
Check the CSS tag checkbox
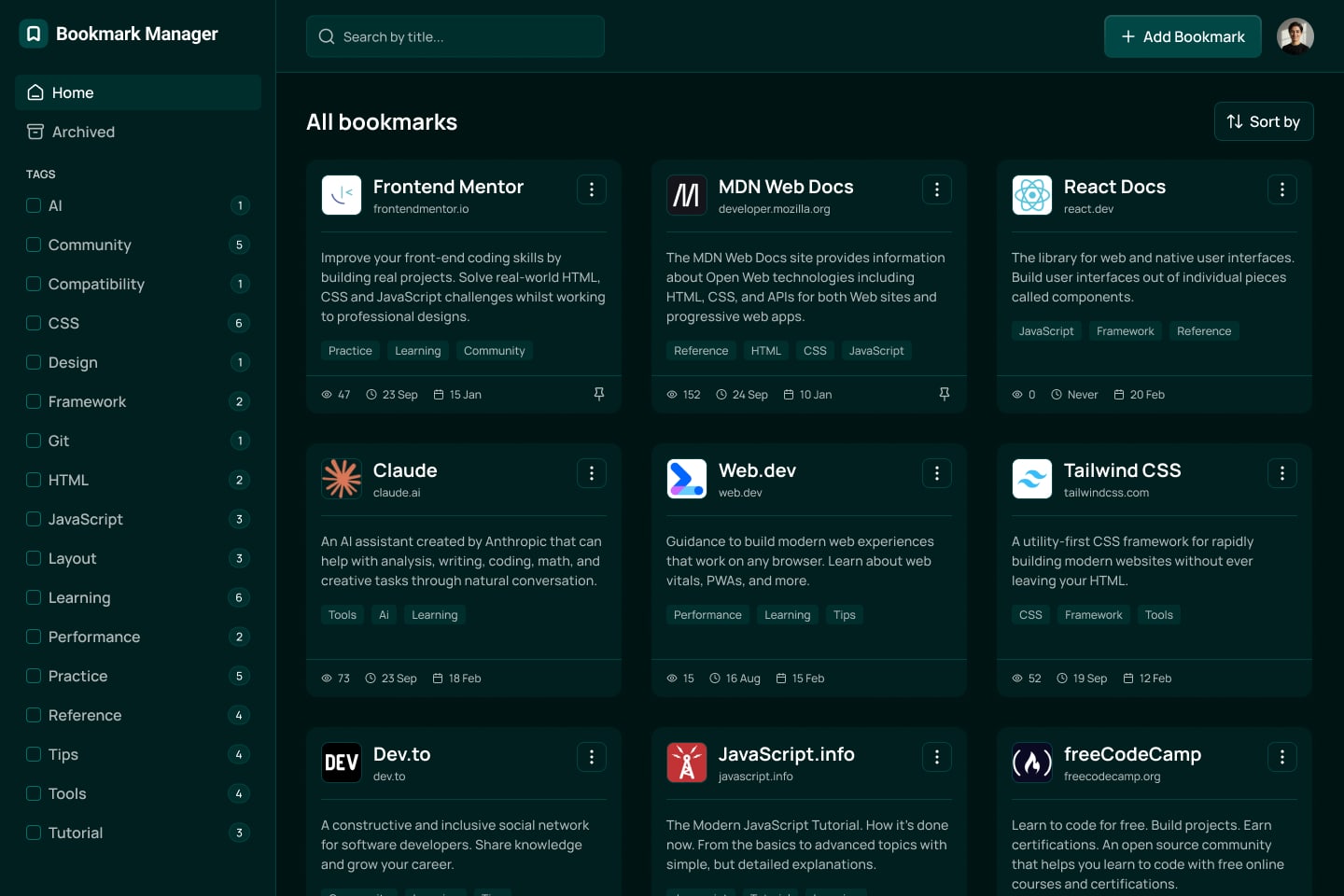34,323
